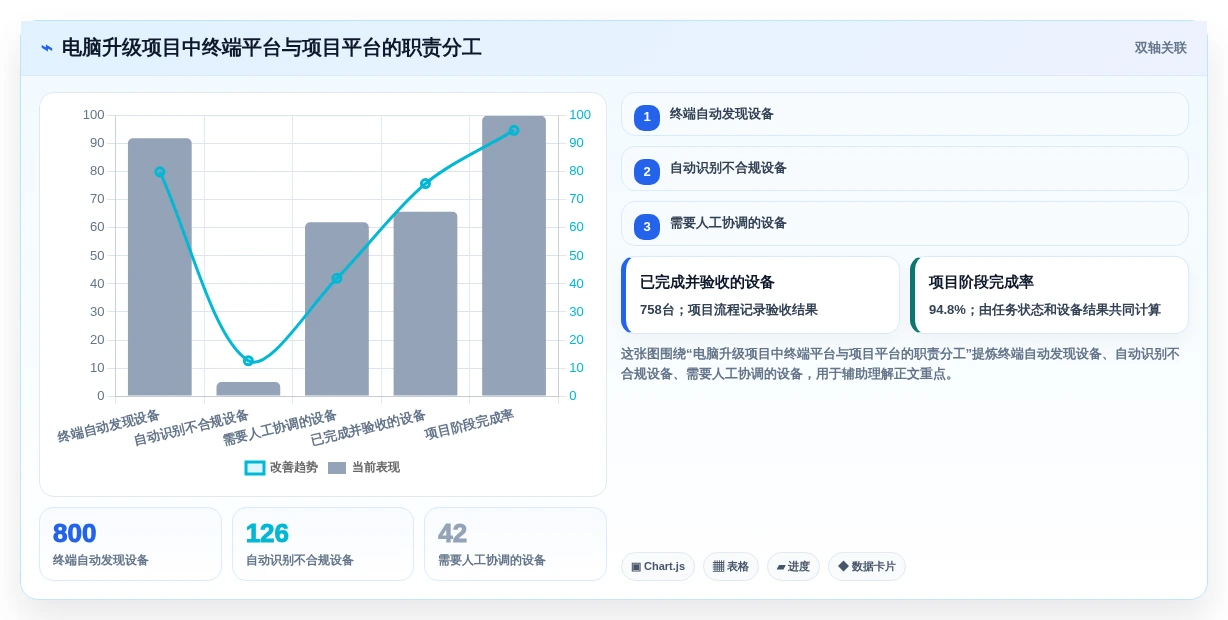Image resolution: width=1228 pixels, height=620 pixels.
Task: Click the 126 stat card
Action: [323, 544]
